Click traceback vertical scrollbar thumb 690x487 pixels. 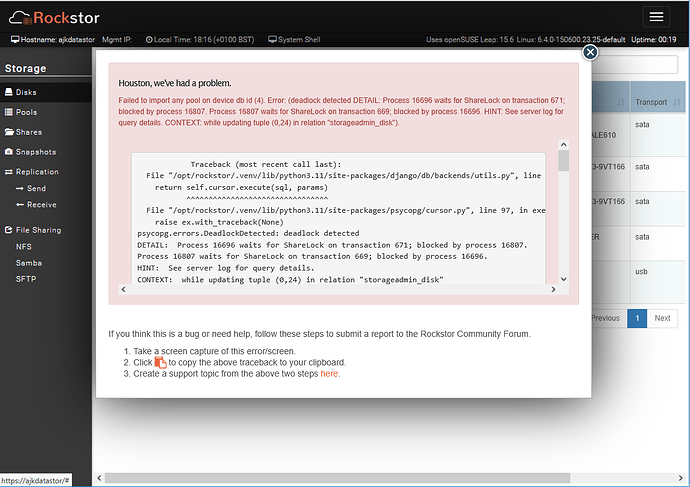[563, 161]
